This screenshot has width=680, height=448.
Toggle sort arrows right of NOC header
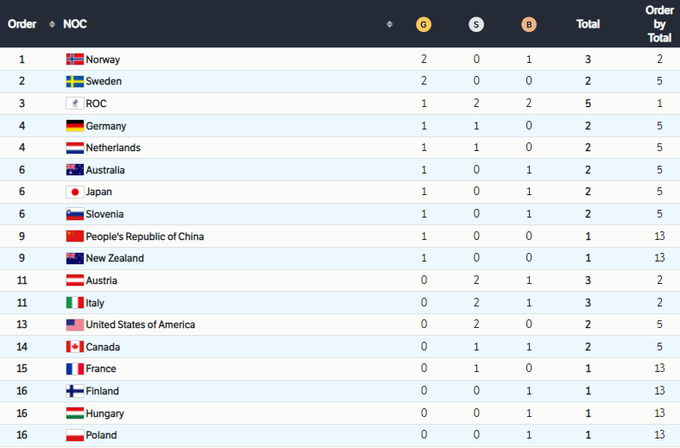click(x=390, y=23)
